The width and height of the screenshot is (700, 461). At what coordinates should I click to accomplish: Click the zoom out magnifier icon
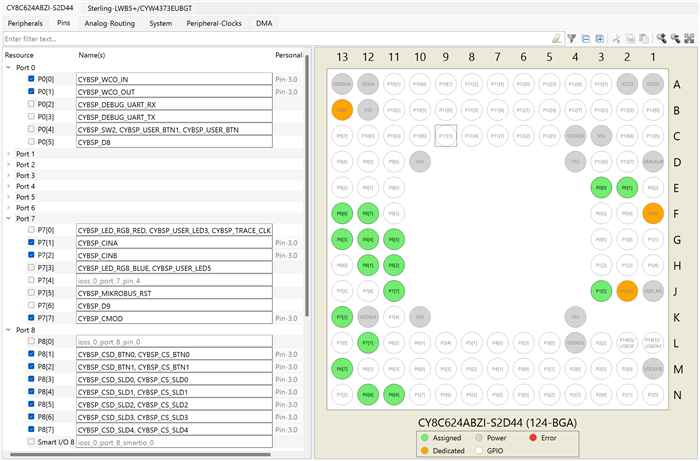pyautogui.click(x=676, y=38)
